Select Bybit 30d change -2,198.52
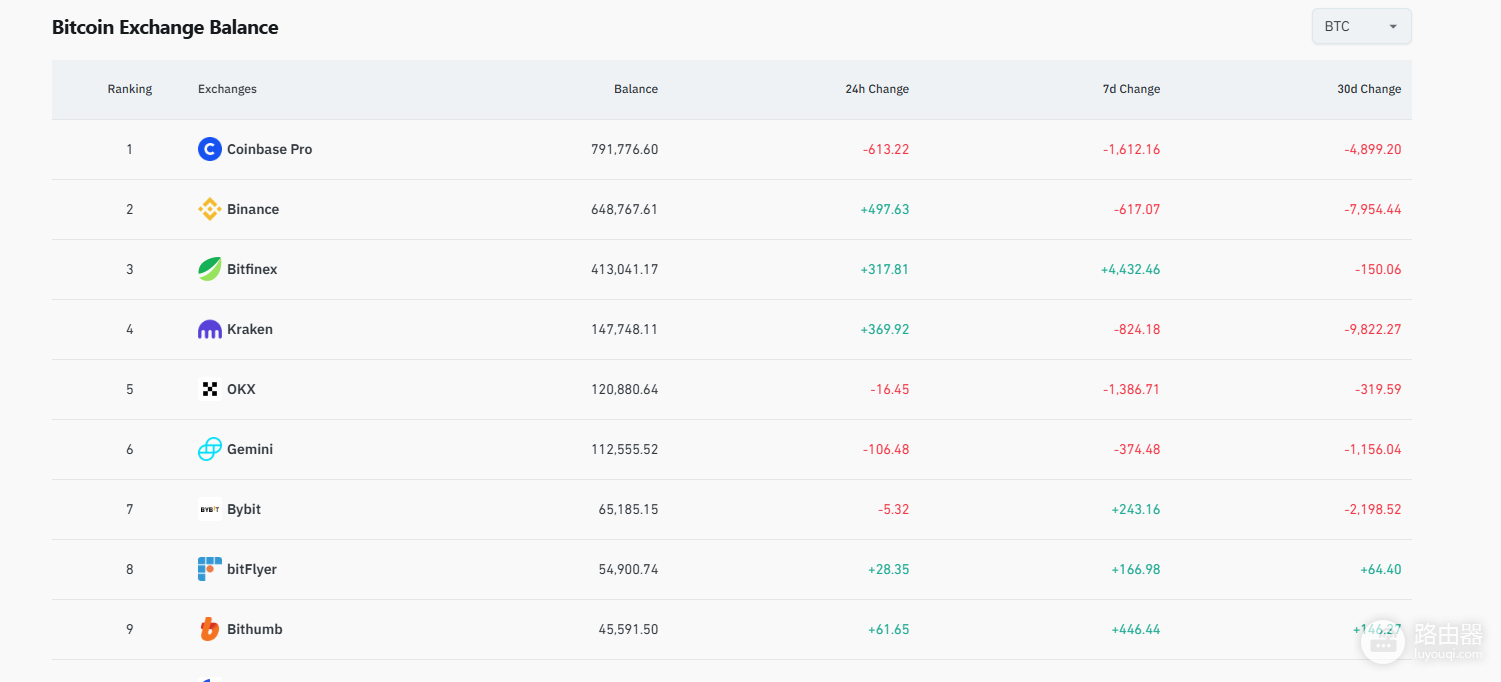Image resolution: width=1501 pixels, height=682 pixels. click(x=1373, y=509)
